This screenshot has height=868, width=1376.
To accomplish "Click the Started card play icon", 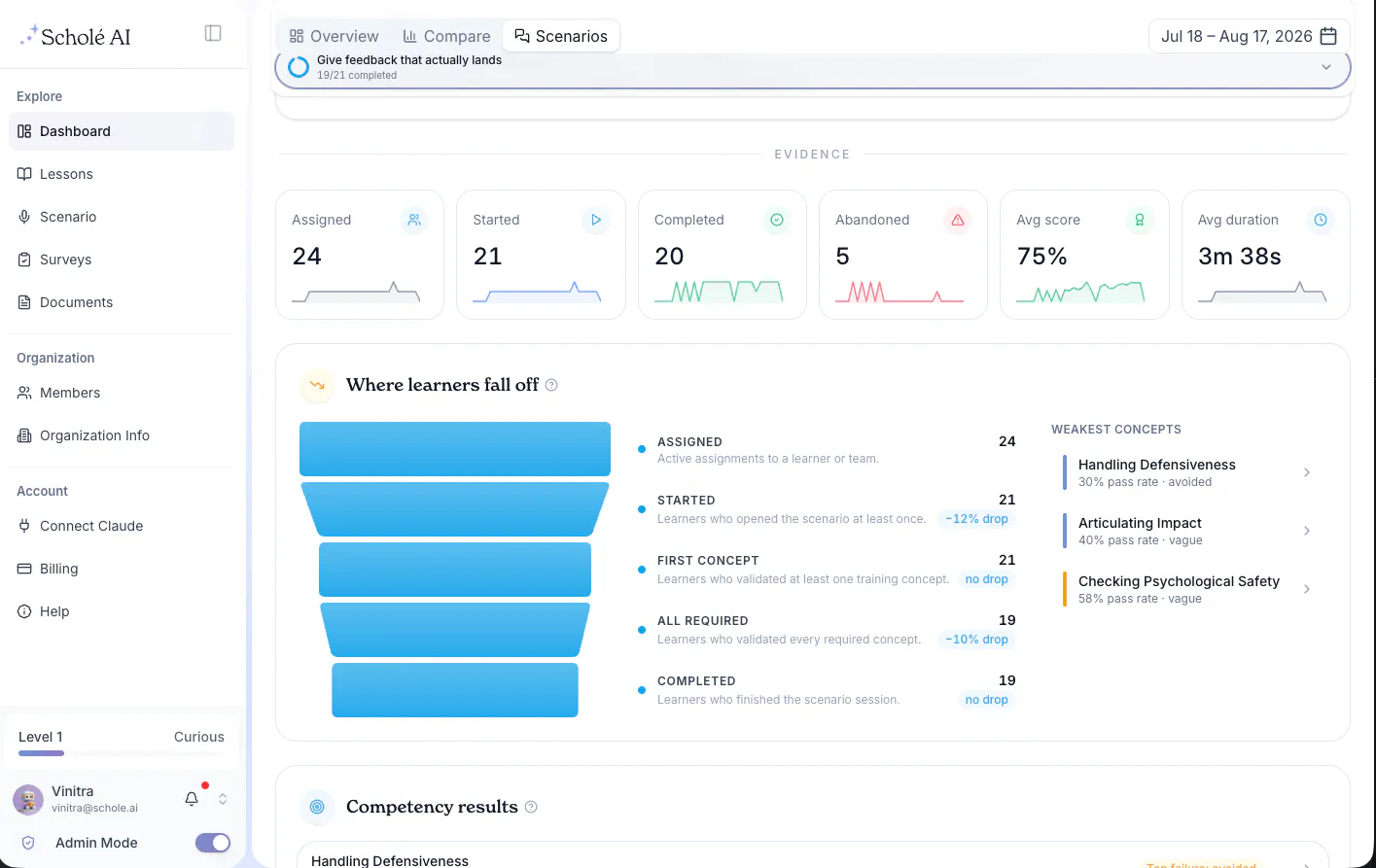I will click(x=596, y=221).
